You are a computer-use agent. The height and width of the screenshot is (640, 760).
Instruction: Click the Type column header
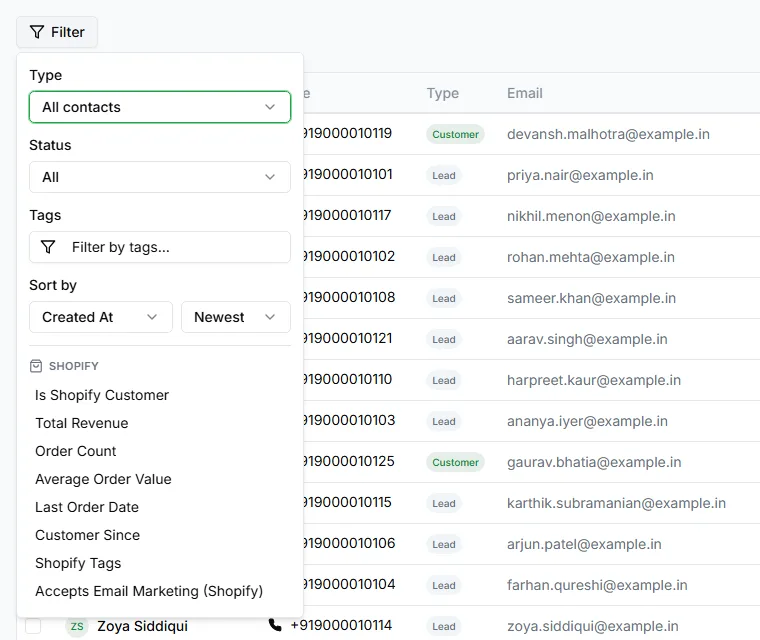point(443,93)
